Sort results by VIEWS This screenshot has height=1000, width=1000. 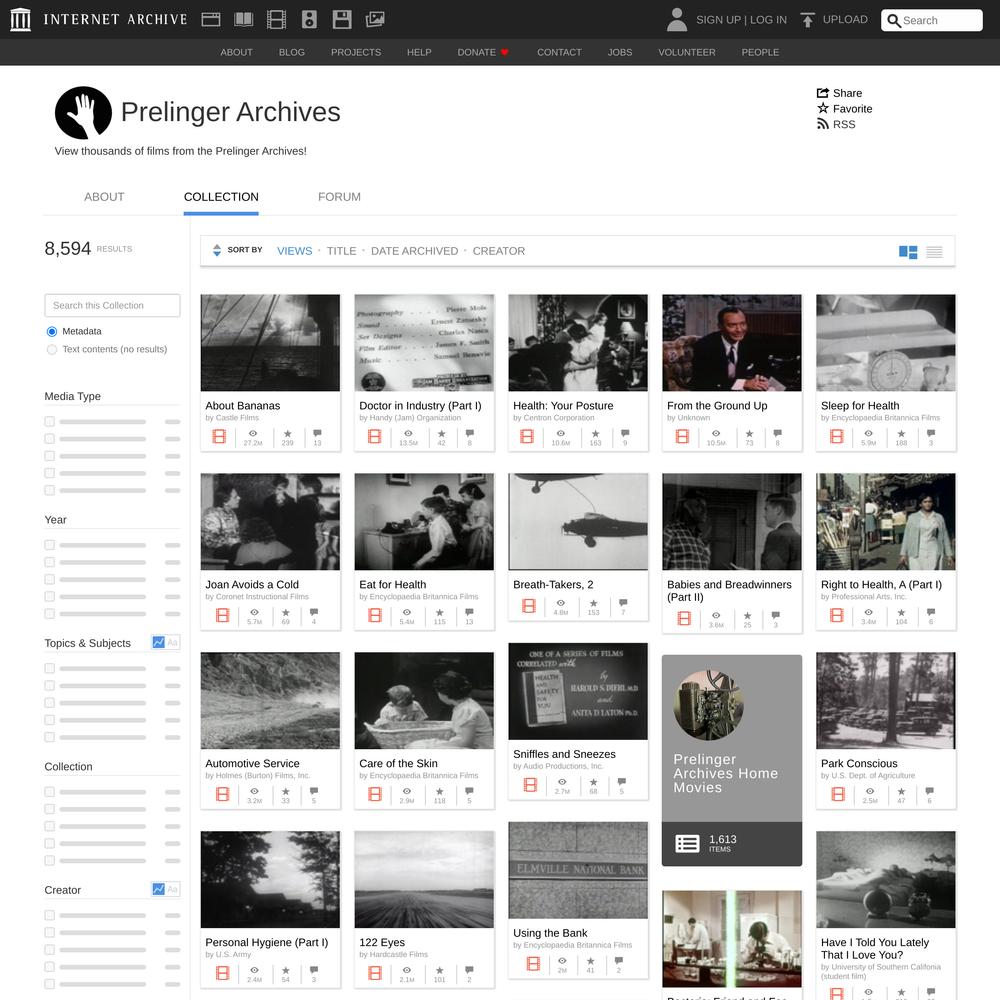(x=295, y=251)
